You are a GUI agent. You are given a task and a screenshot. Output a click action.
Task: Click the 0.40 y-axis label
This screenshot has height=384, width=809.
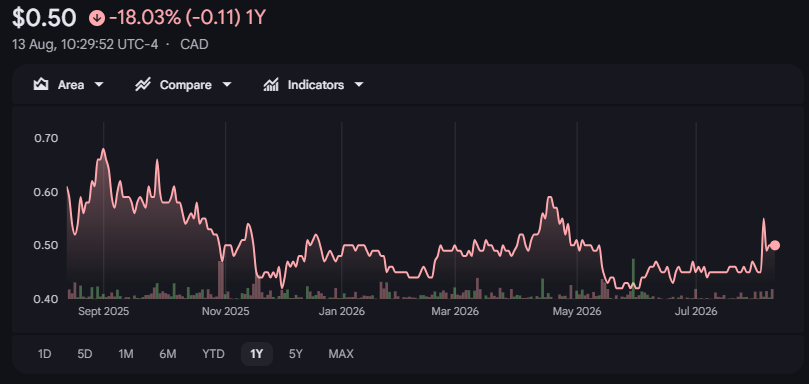pyautogui.click(x=46, y=299)
